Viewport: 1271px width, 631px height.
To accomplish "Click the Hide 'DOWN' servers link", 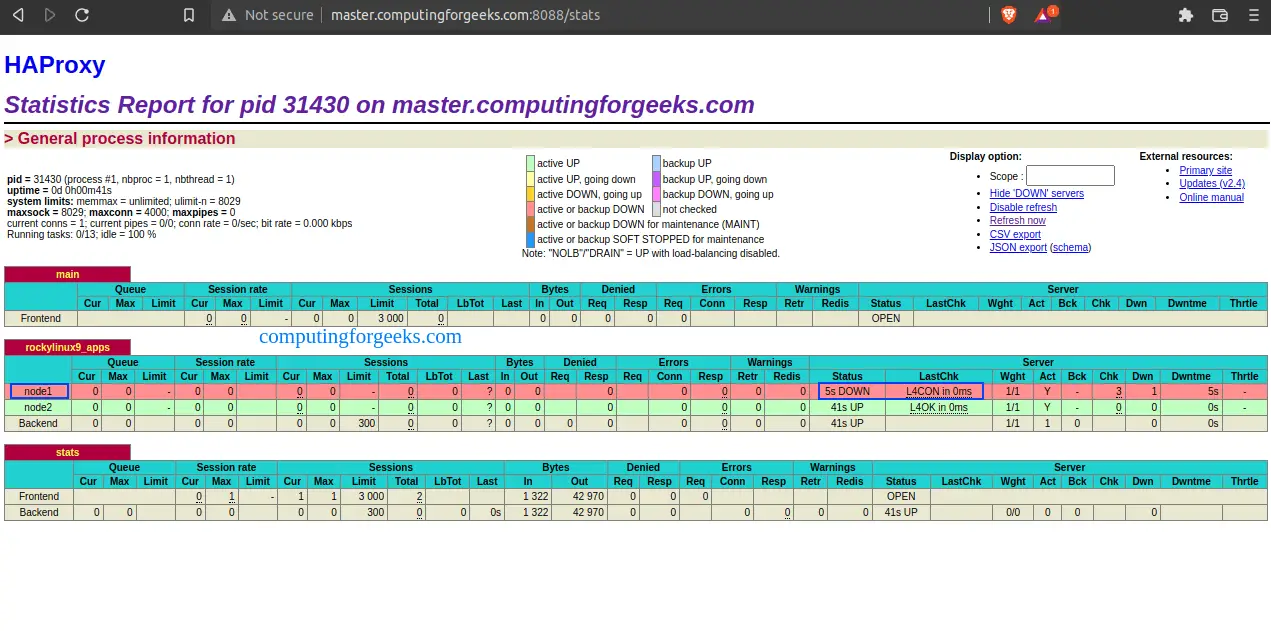I will click(1036, 194).
